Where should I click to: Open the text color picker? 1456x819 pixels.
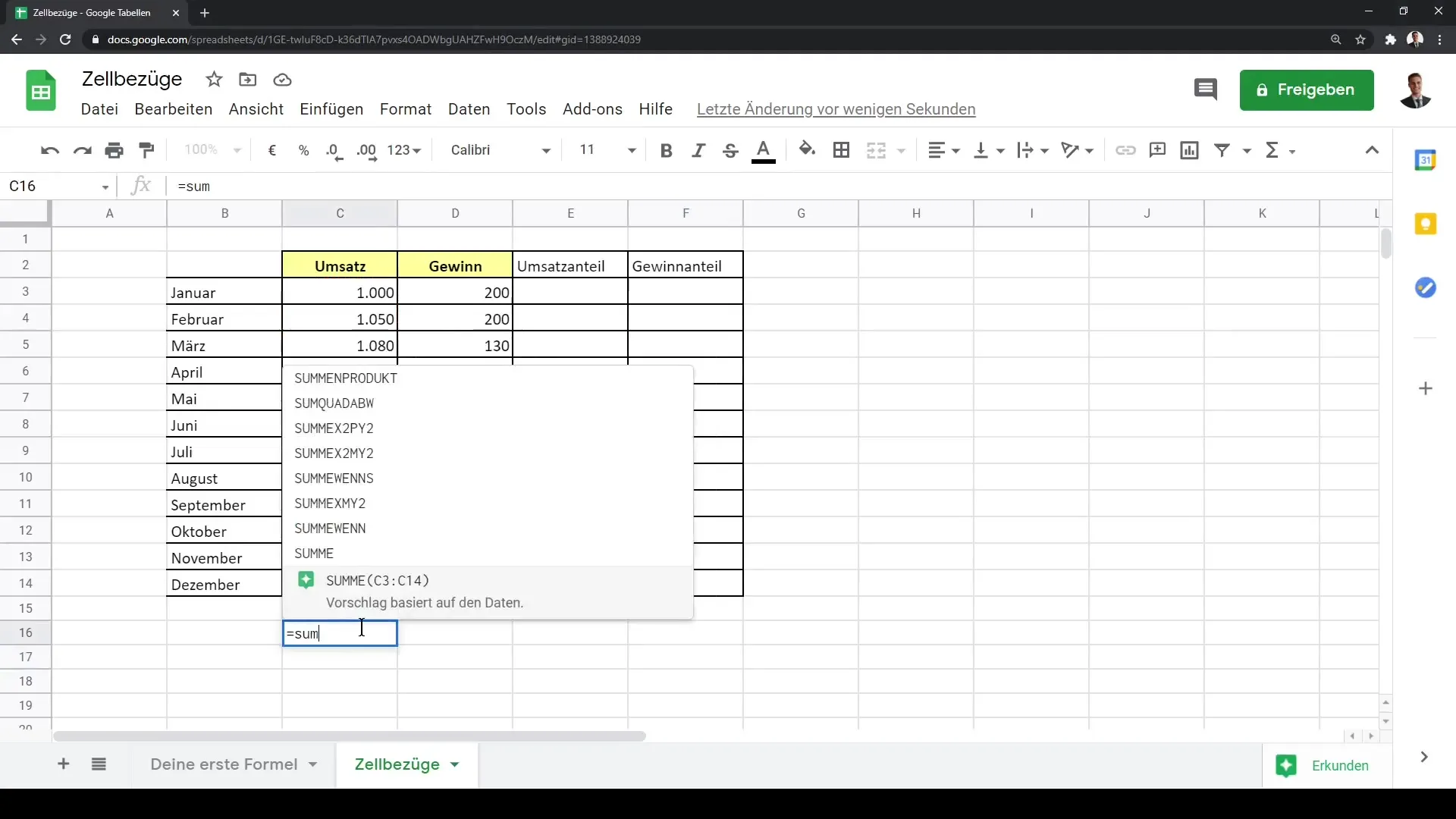pyautogui.click(x=764, y=150)
